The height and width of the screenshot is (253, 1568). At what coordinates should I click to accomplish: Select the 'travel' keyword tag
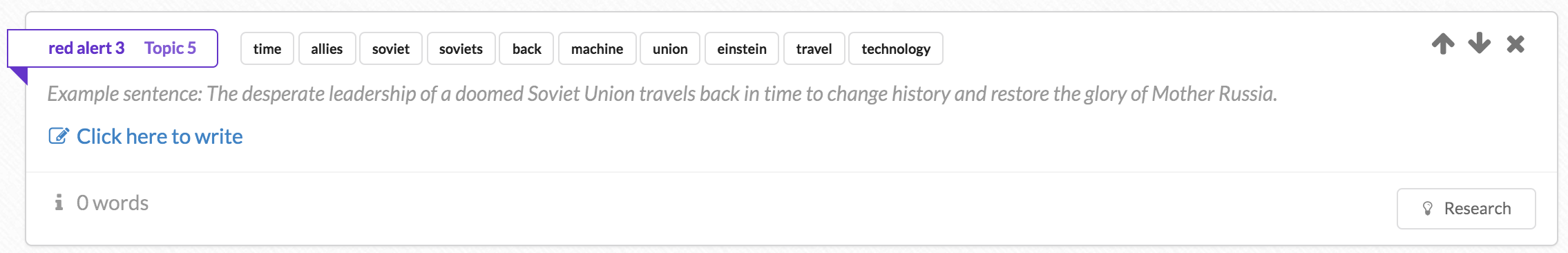(x=814, y=48)
